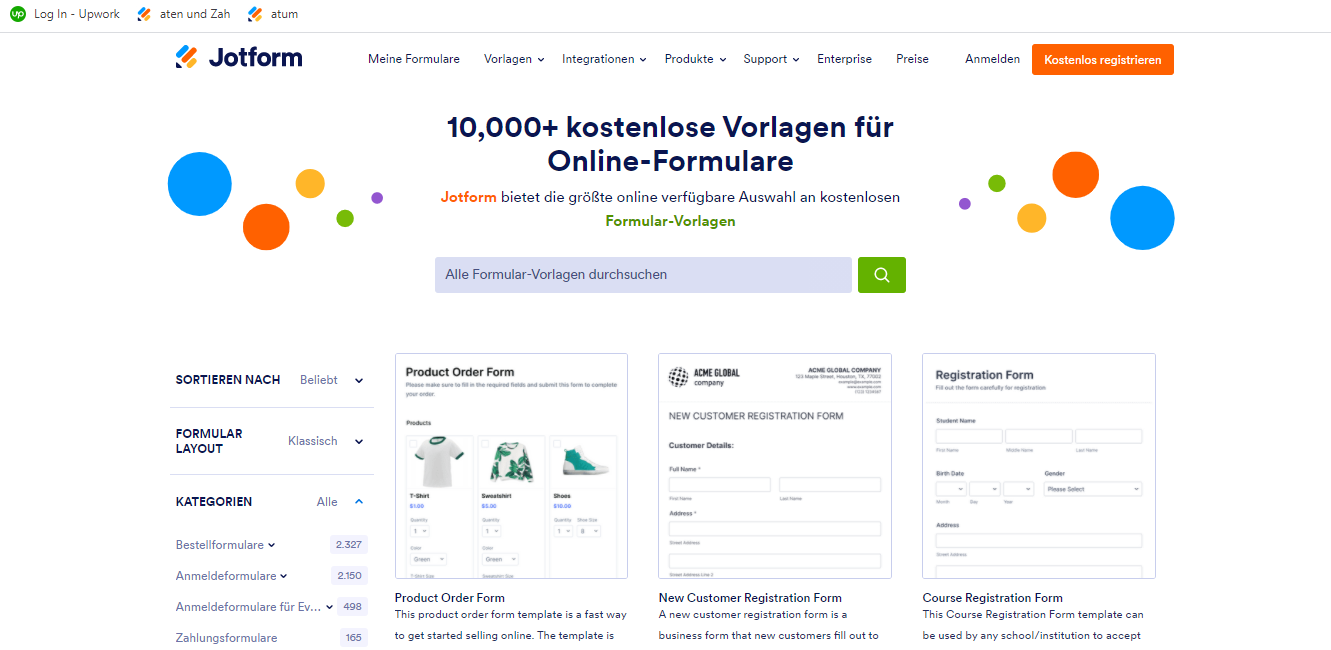Open the Upwork Log In bookmark
Image resolution: width=1331 pixels, height=650 pixels.
point(65,14)
